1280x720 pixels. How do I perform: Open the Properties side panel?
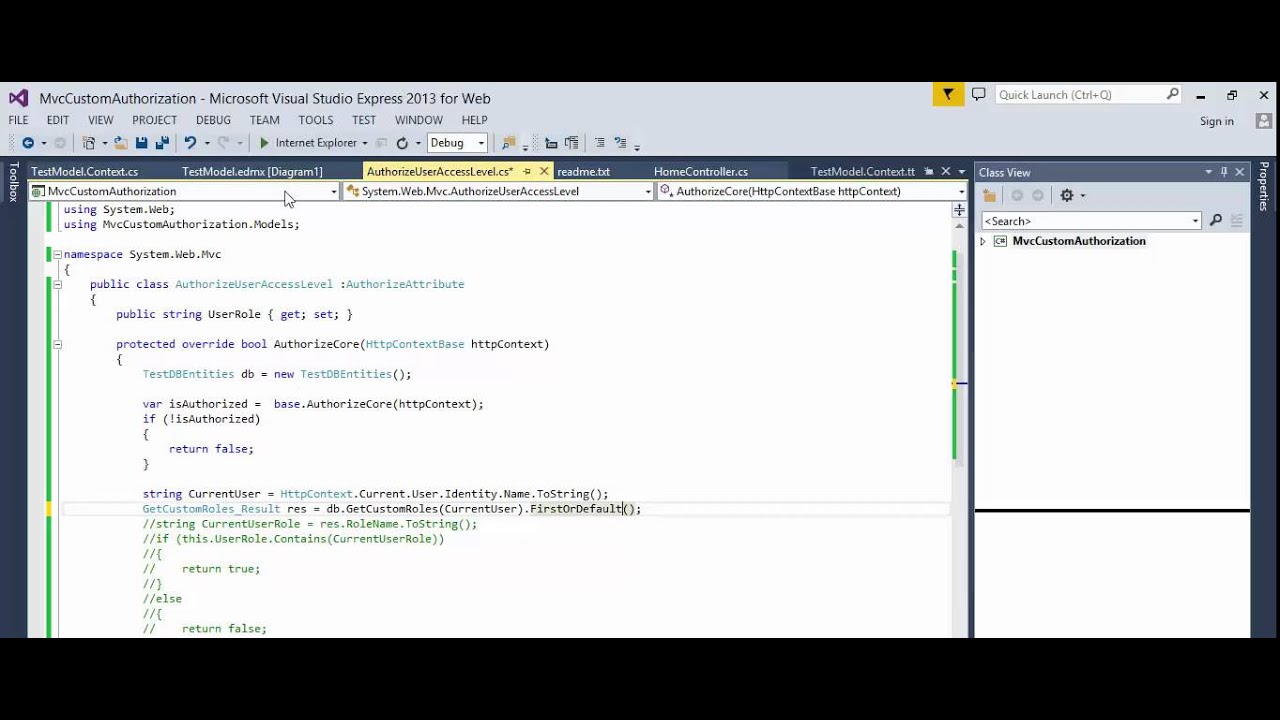click(x=1264, y=187)
